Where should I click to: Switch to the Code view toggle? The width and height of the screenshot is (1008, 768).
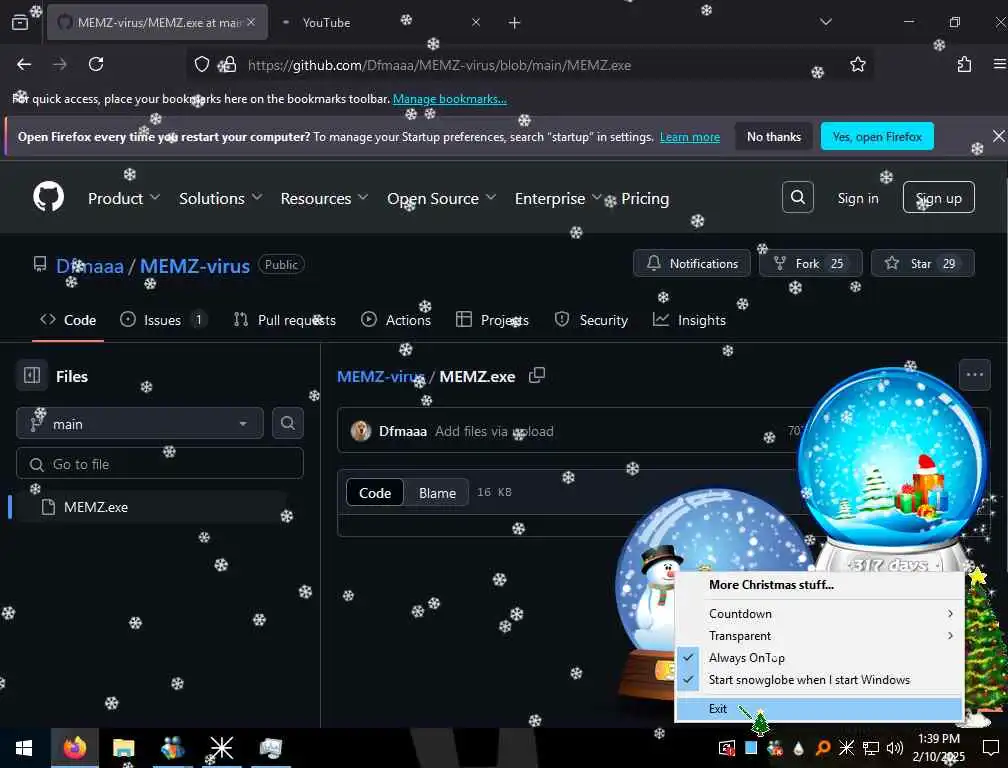(x=375, y=493)
